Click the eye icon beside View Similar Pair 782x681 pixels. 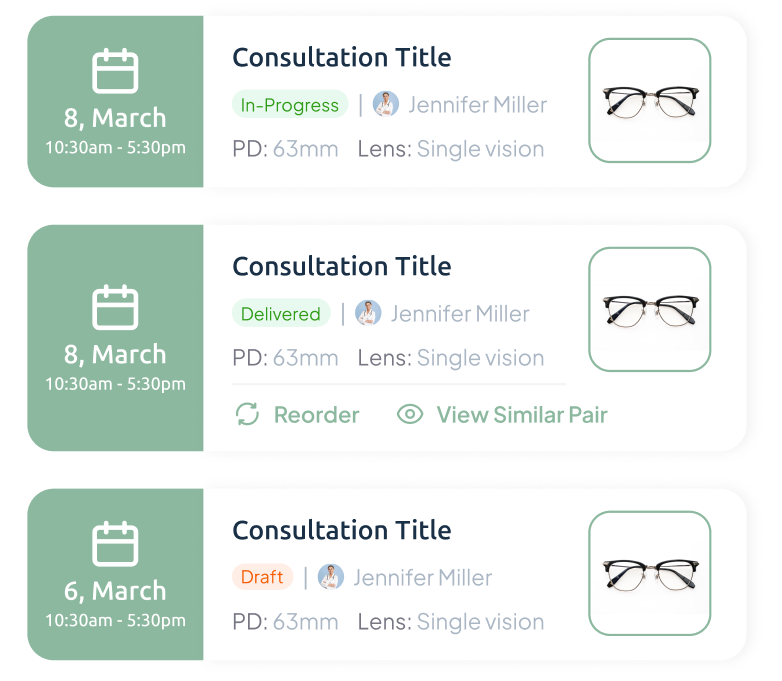point(410,414)
